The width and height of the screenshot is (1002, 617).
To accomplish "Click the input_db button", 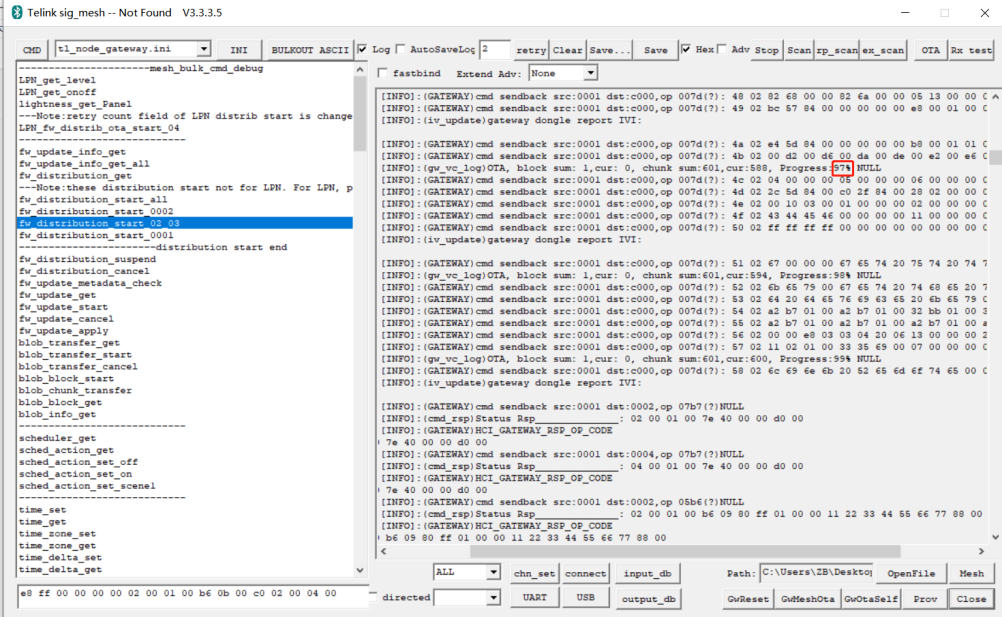I will pyautogui.click(x=647, y=574).
